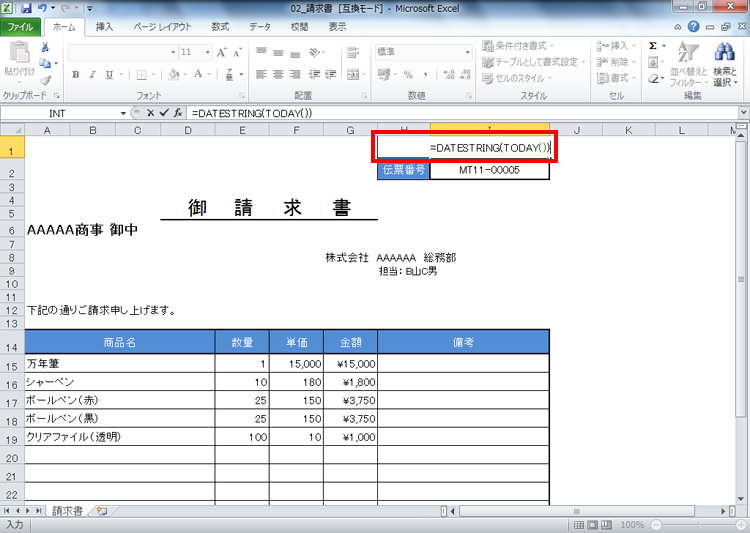Click the Paste clipboard icon
The image size is (750, 533).
tap(20, 52)
